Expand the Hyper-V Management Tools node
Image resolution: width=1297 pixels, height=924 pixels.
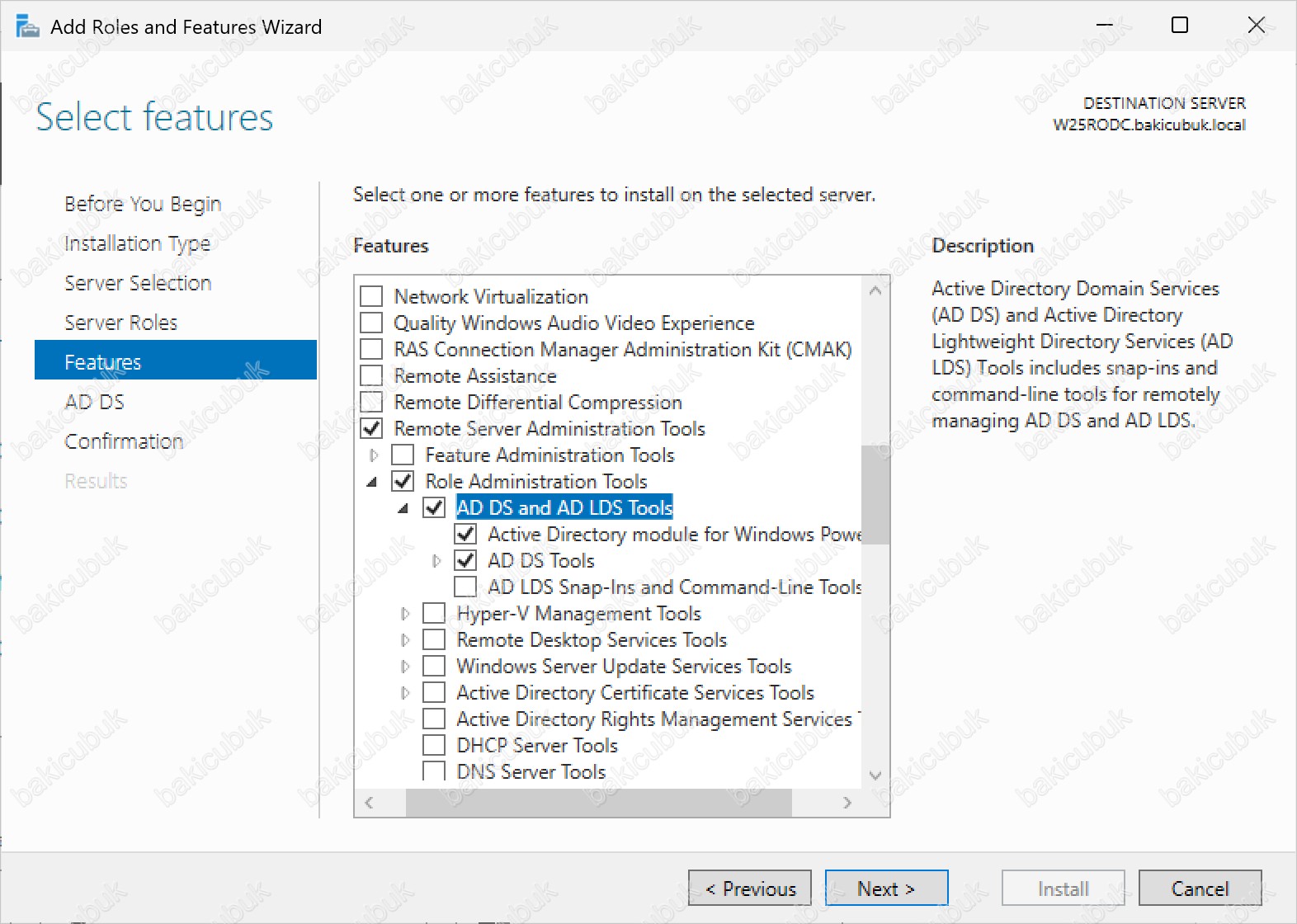(405, 613)
